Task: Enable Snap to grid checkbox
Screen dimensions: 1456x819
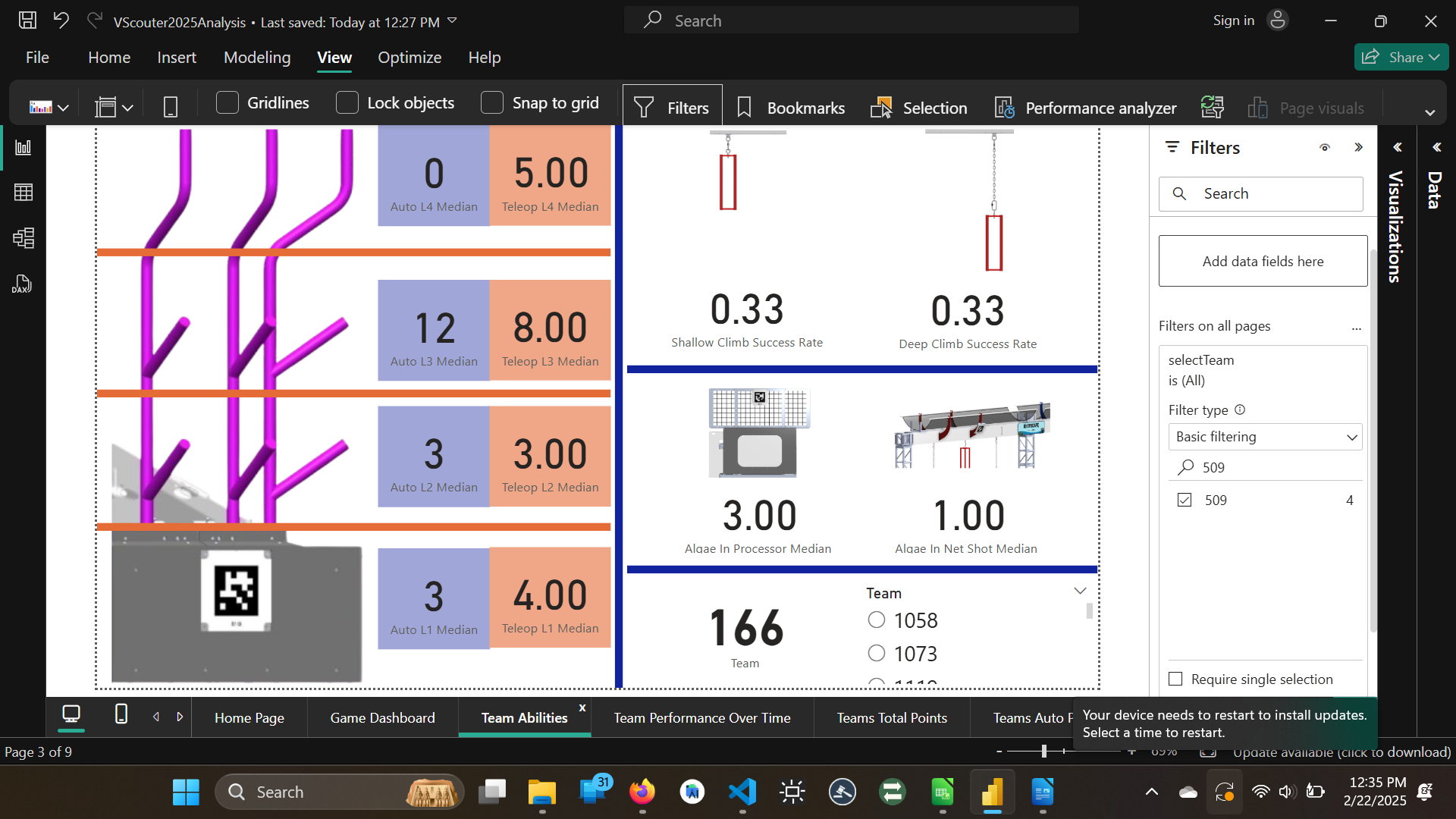Action: tap(492, 102)
